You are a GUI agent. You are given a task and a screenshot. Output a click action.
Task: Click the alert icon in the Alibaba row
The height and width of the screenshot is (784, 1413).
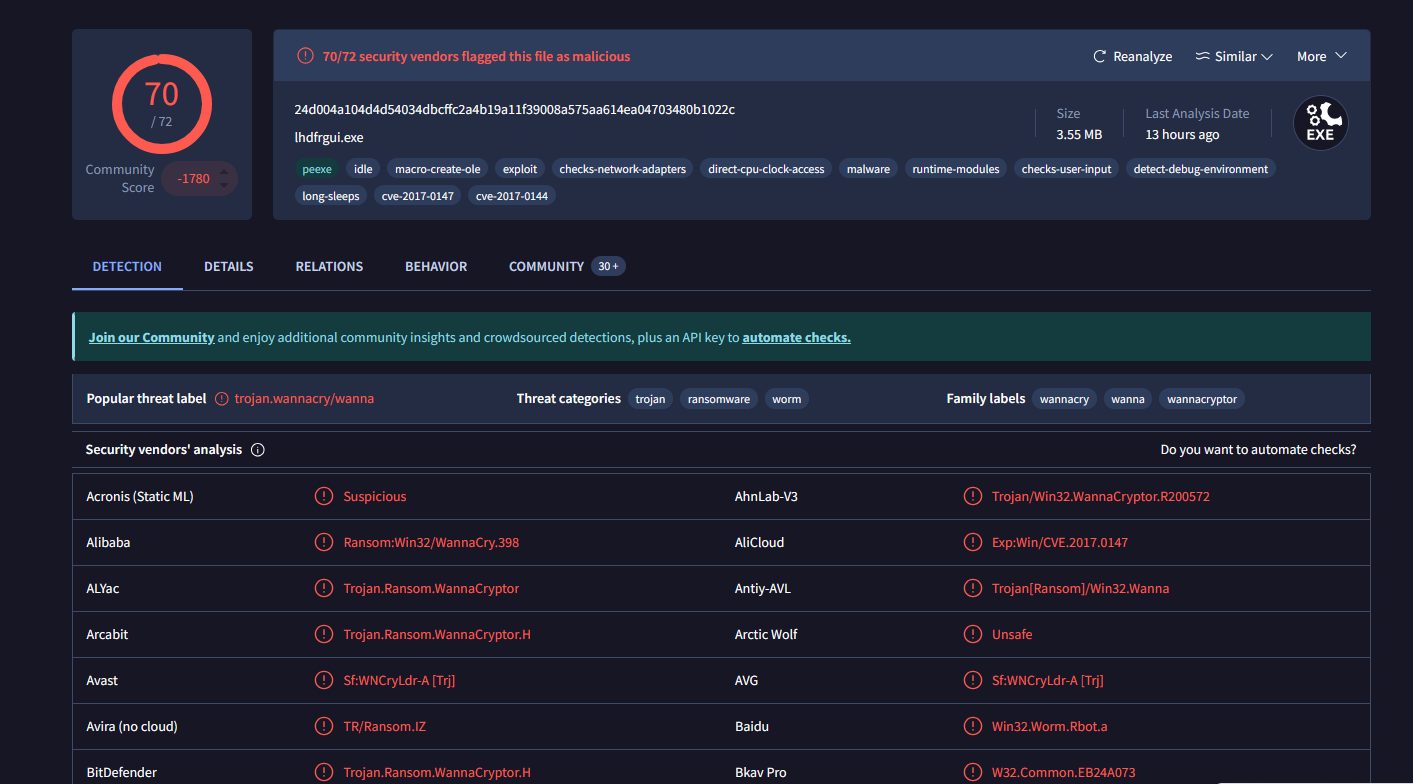coord(324,542)
